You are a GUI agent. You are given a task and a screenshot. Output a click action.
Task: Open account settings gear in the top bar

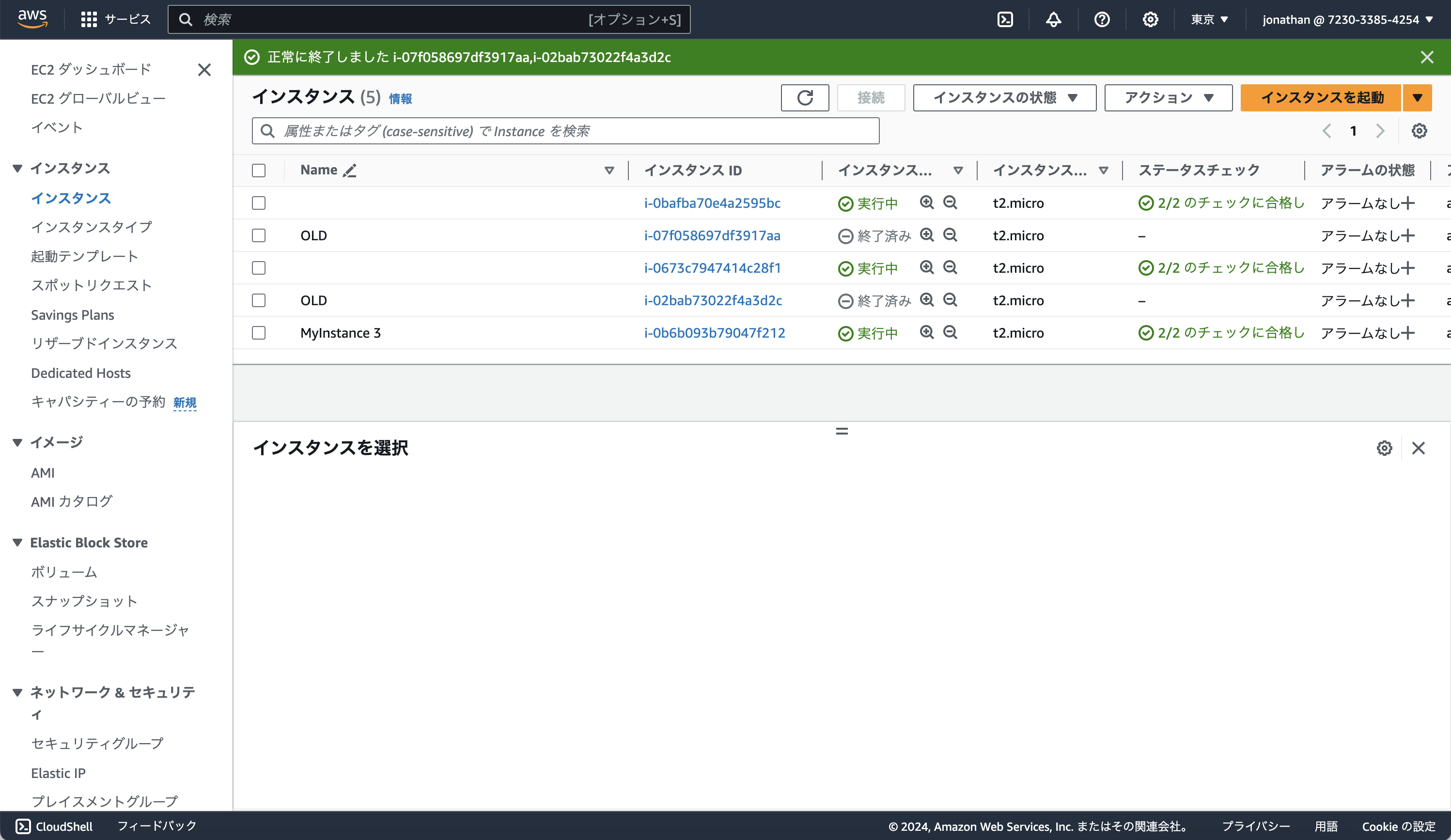coord(1150,19)
